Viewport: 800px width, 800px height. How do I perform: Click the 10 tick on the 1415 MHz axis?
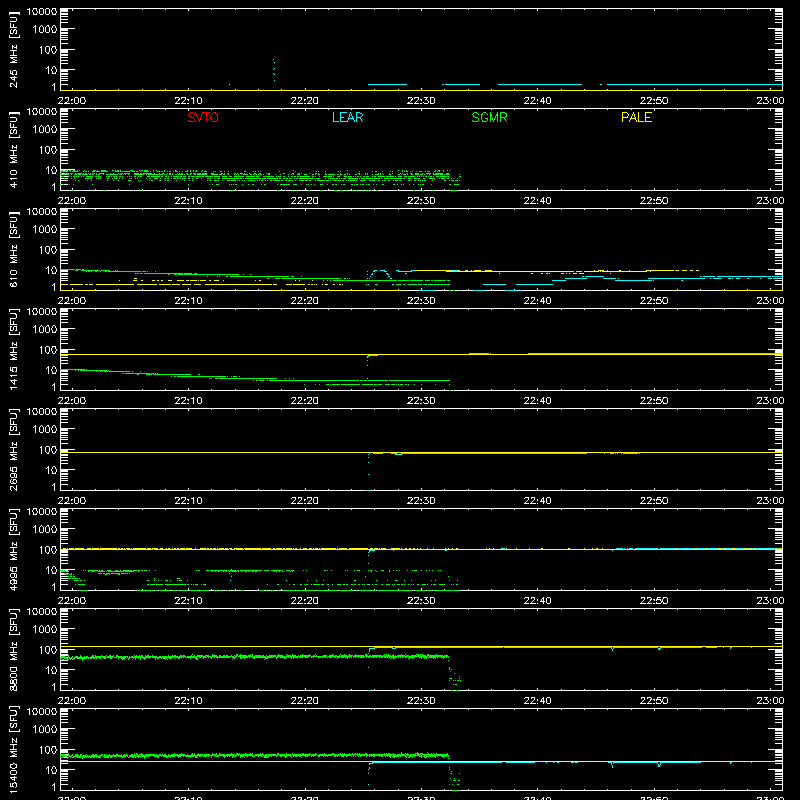point(51,370)
